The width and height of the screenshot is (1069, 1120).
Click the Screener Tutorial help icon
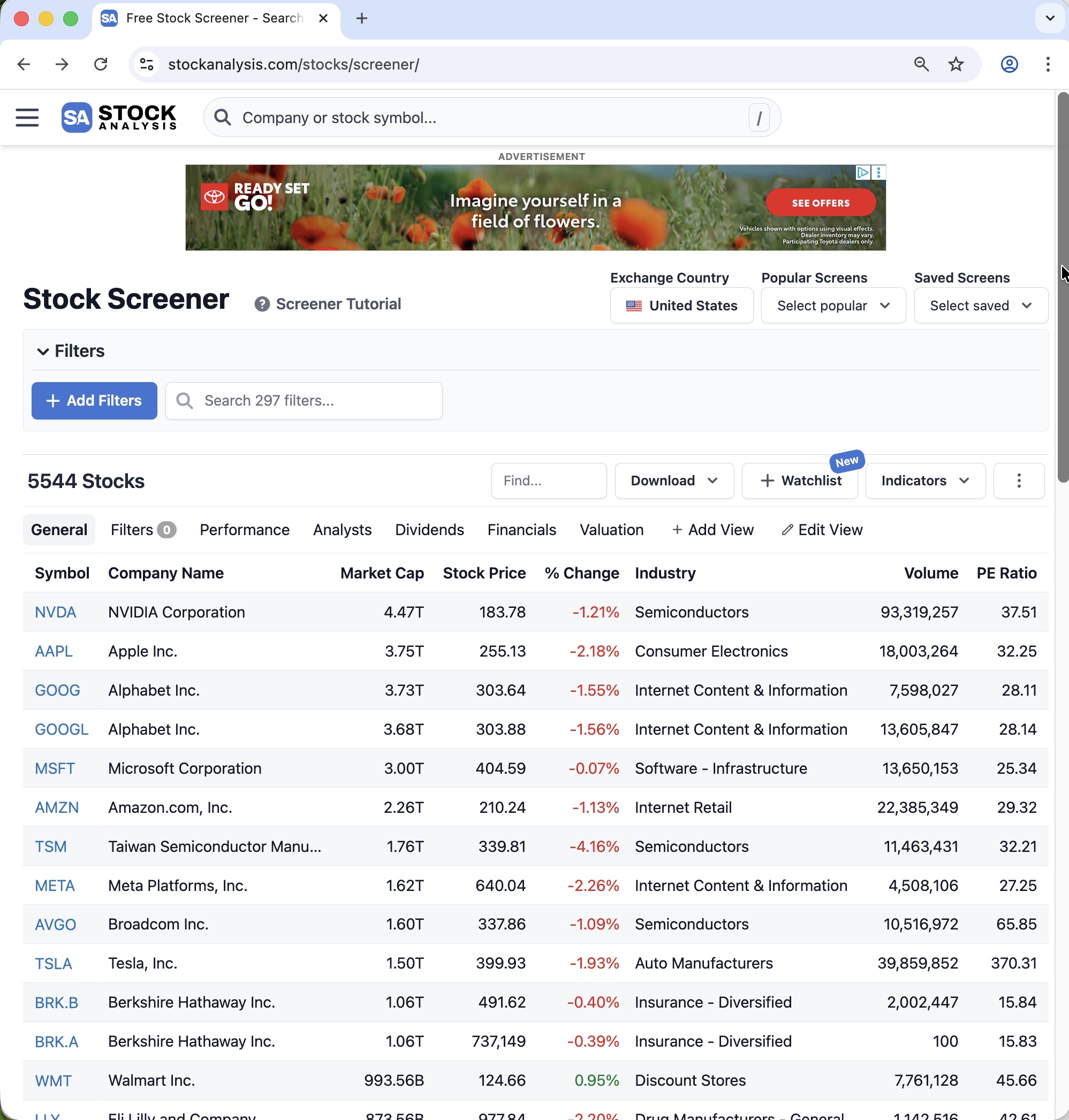[262, 304]
